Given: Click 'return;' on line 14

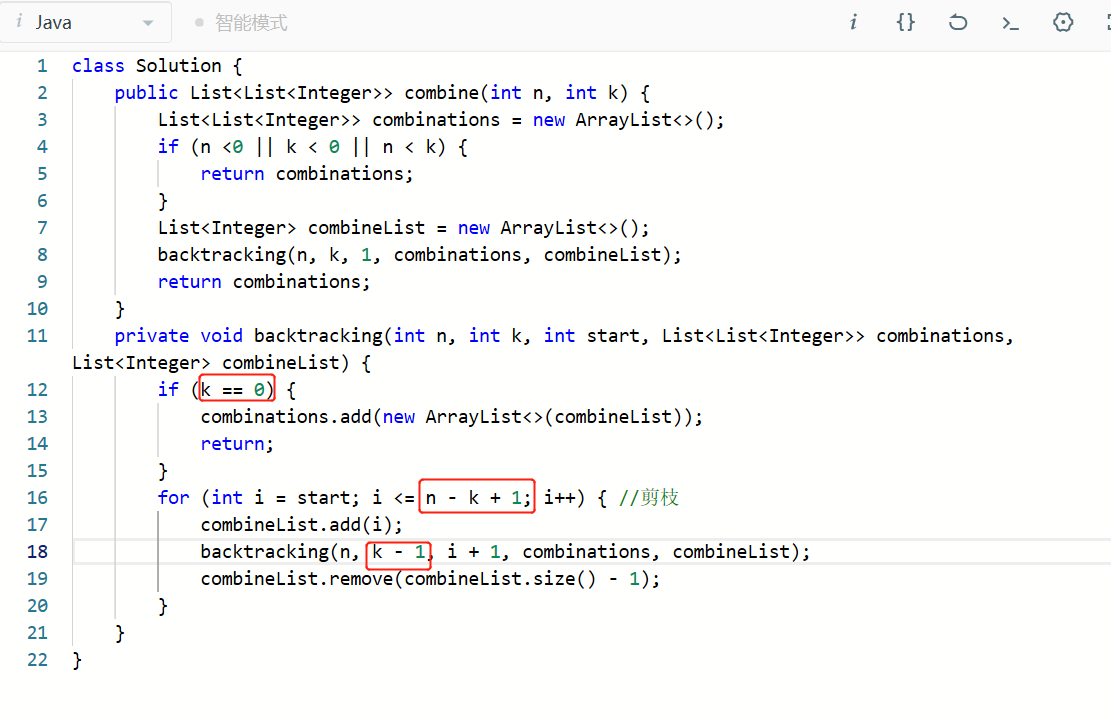Looking at the screenshot, I should pyautogui.click(x=237, y=444).
